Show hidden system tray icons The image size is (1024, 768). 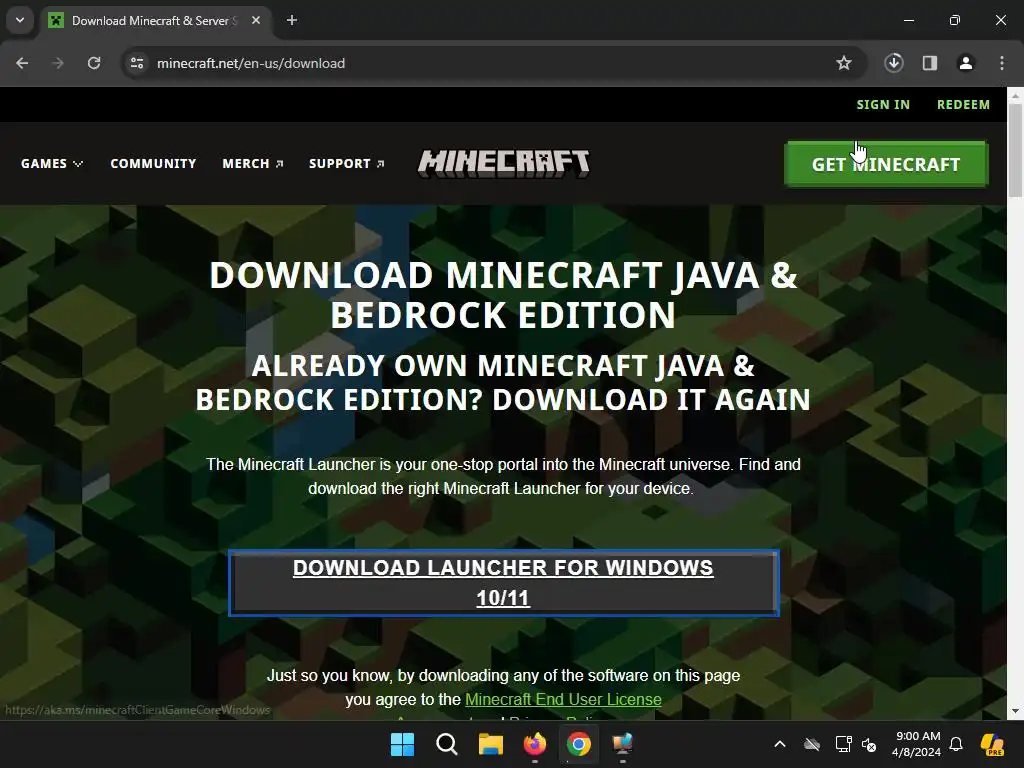click(x=780, y=744)
